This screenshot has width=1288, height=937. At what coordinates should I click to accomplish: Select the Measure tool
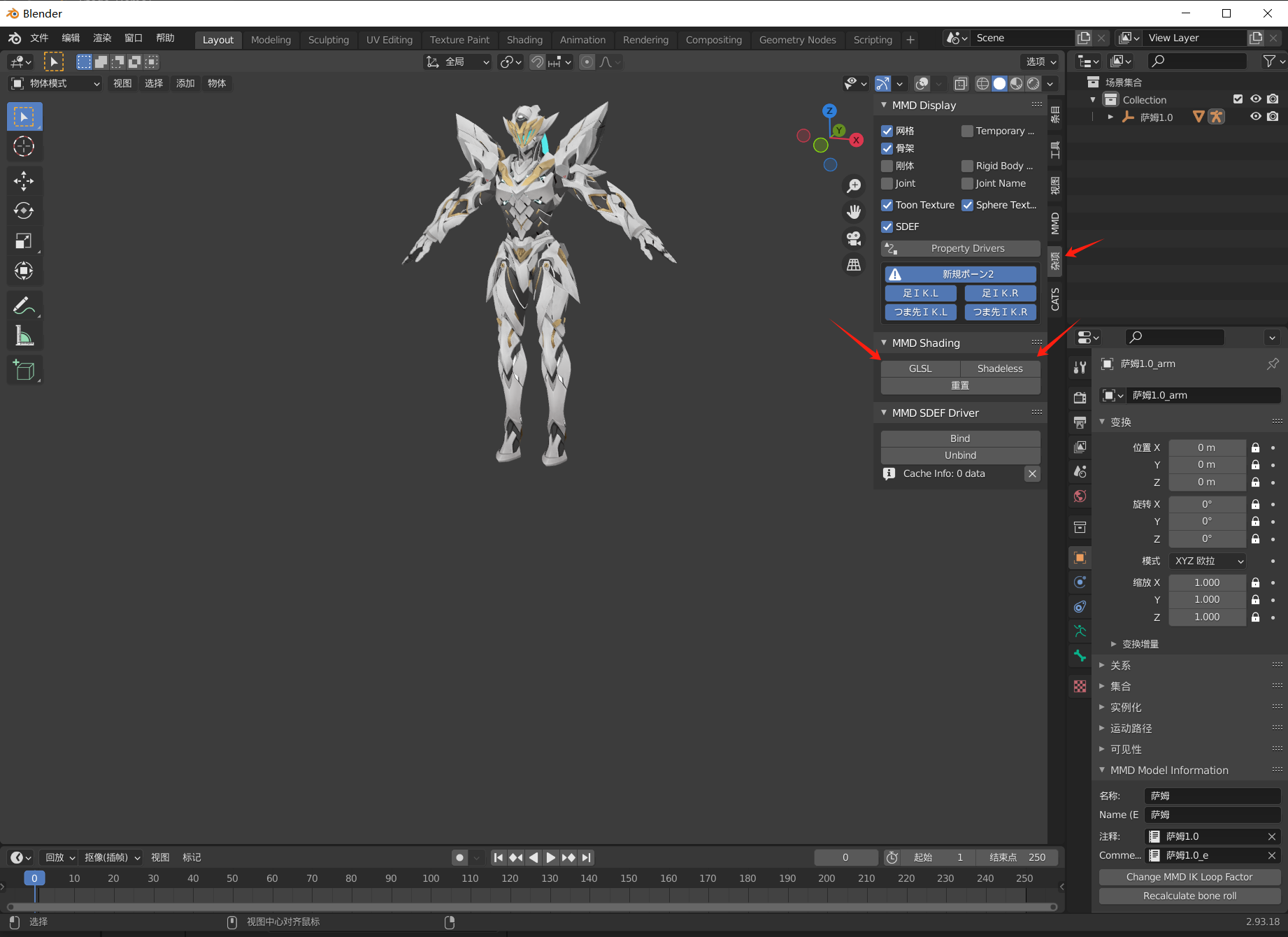(24, 336)
